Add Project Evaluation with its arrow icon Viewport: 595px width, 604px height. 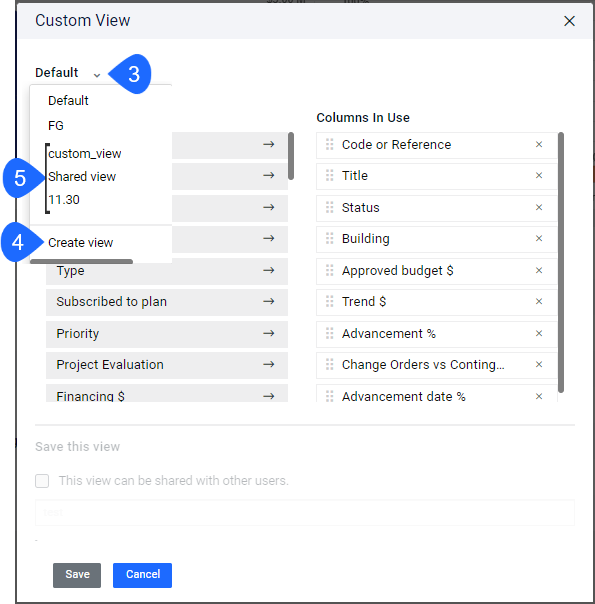click(268, 364)
